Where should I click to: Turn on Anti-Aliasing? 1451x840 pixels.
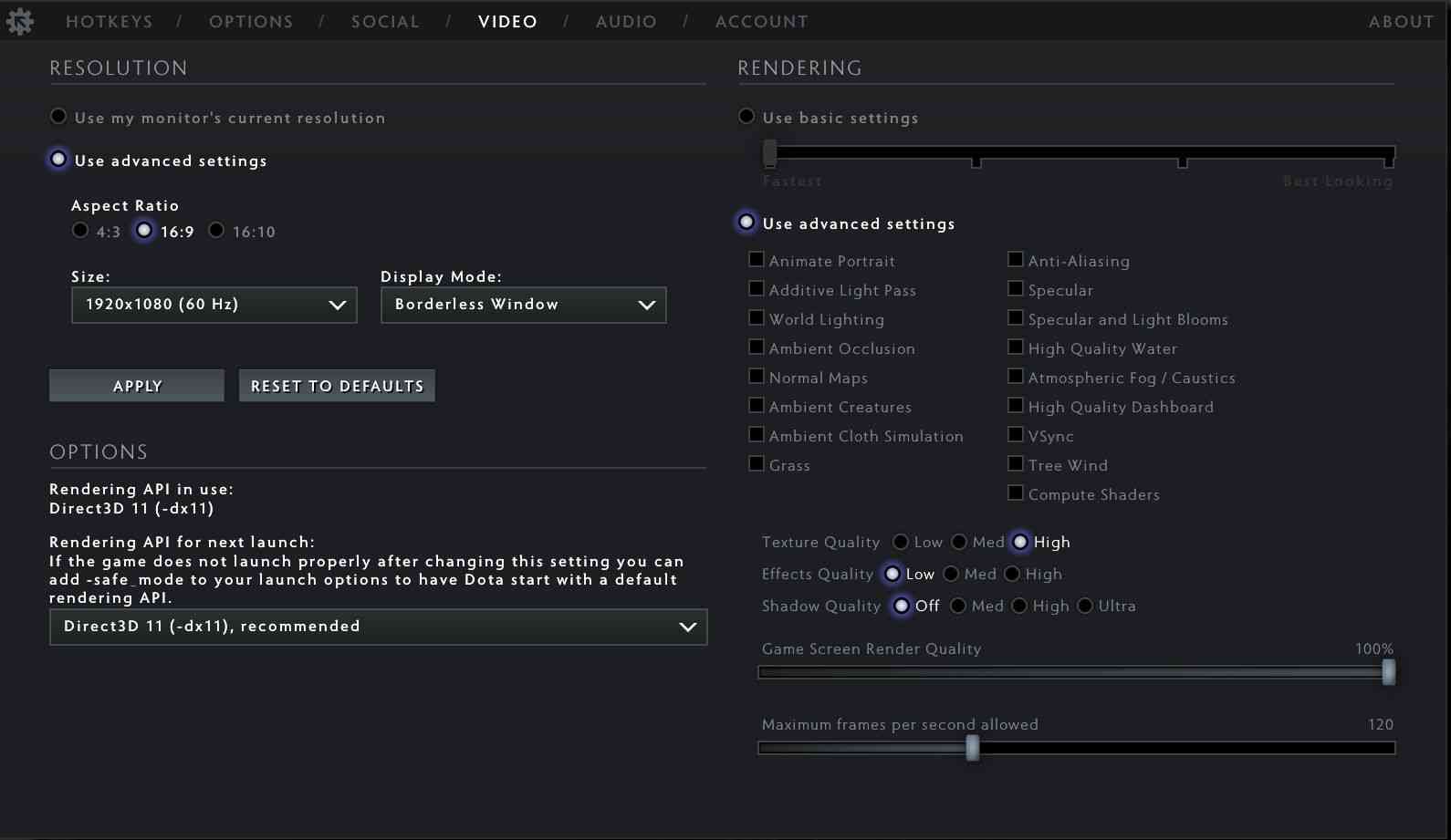[1016, 260]
